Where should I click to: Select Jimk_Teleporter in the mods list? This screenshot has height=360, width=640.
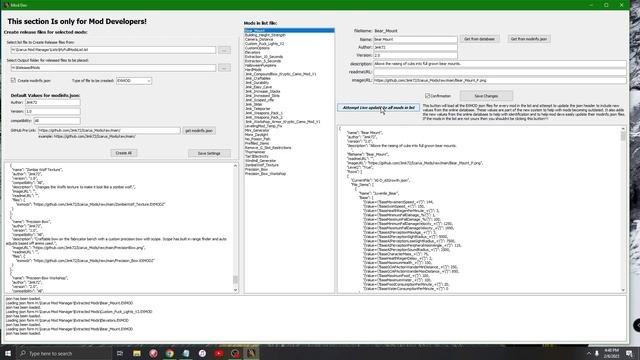coord(289,109)
